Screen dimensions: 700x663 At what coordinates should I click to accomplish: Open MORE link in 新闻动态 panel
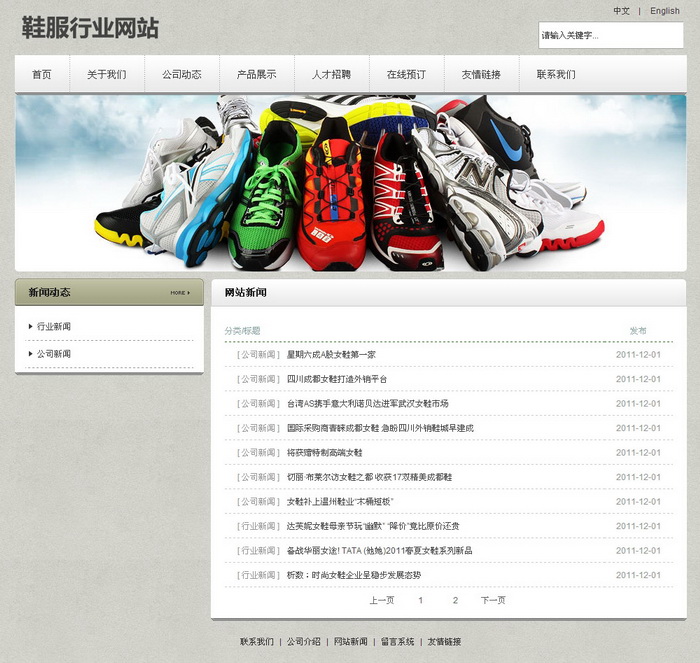click(180, 293)
